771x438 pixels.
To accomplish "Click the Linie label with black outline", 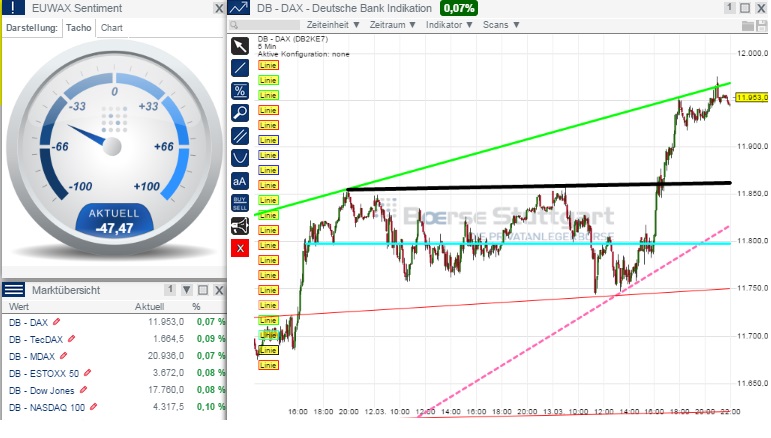I will pos(268,350).
